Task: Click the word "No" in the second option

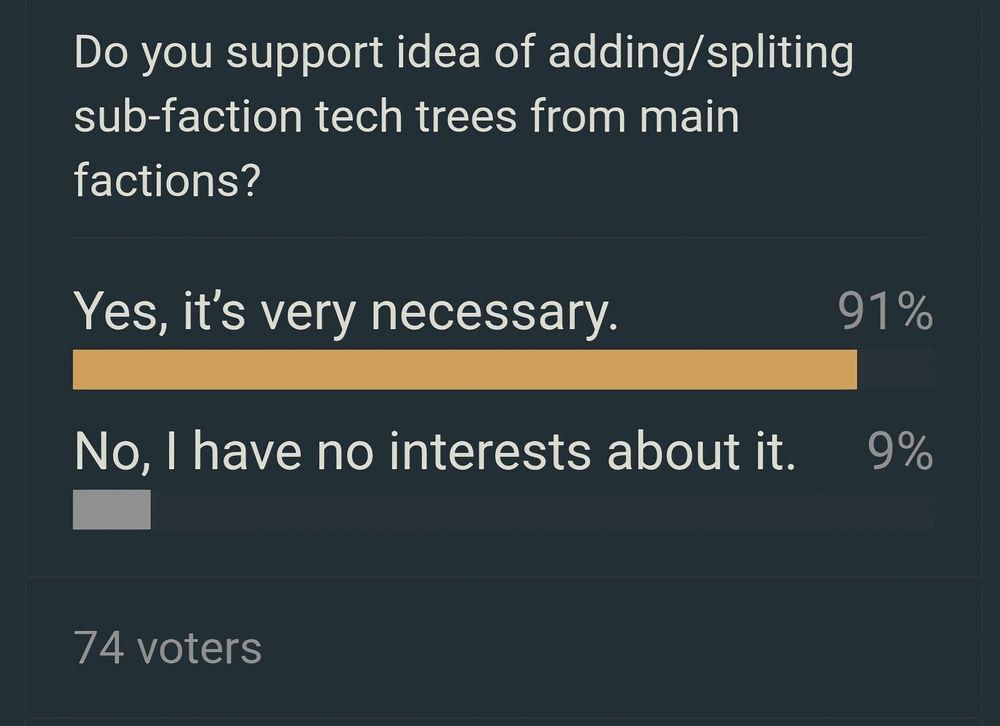Action: 106,453
